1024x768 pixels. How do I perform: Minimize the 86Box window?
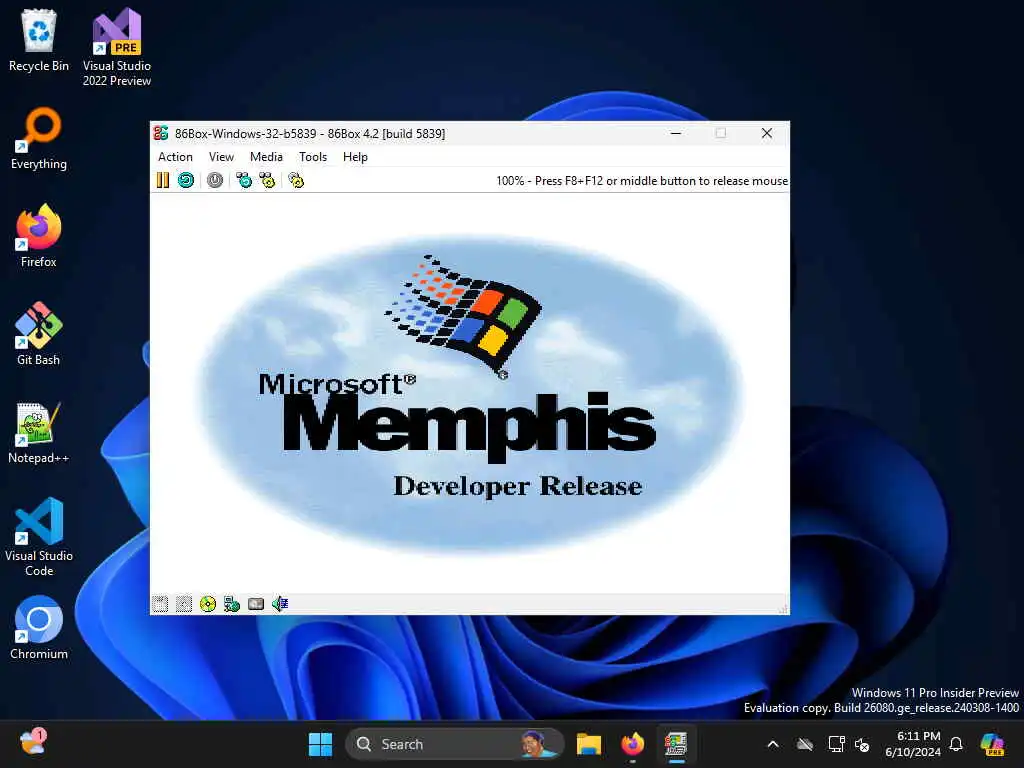tap(676, 133)
